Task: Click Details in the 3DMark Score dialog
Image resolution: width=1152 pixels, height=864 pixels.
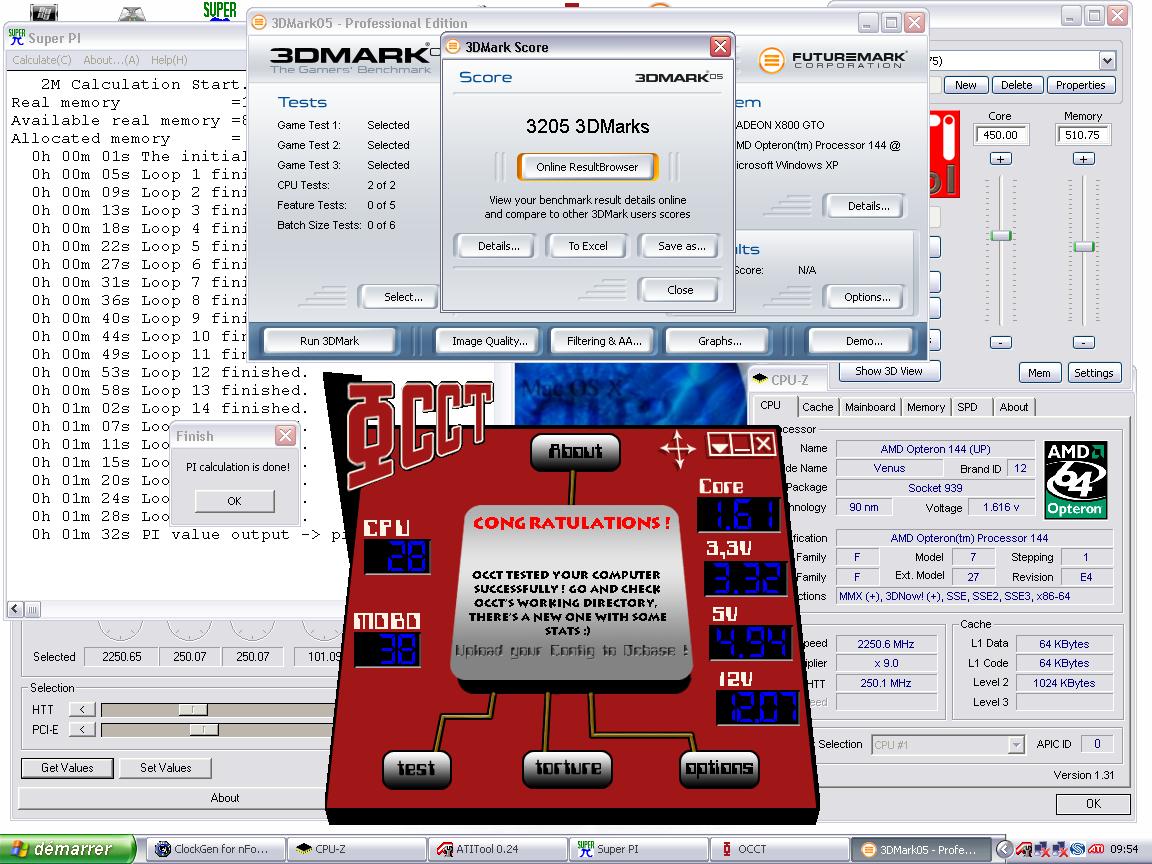Action: (x=498, y=246)
